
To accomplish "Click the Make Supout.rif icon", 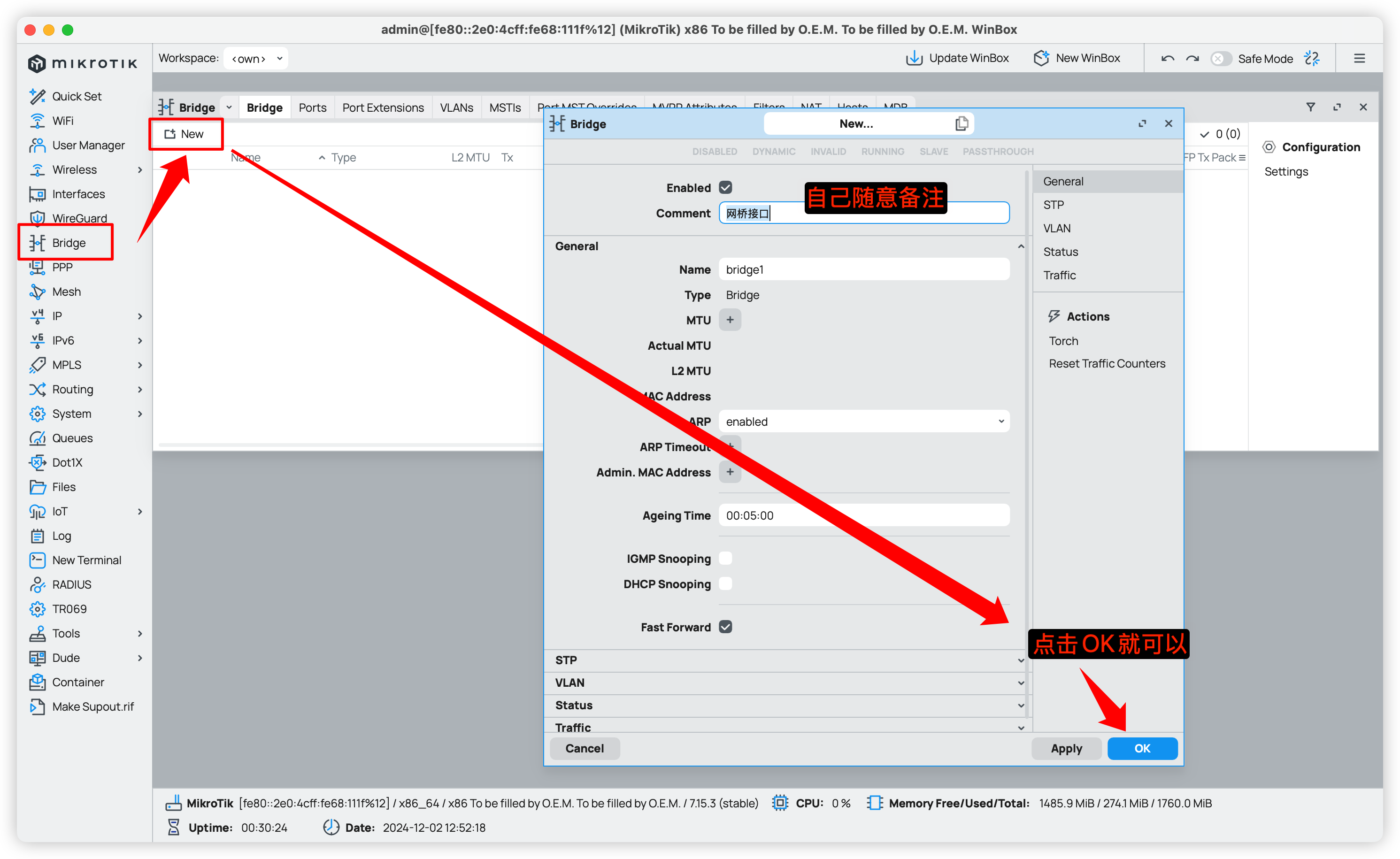I will pos(38,706).
